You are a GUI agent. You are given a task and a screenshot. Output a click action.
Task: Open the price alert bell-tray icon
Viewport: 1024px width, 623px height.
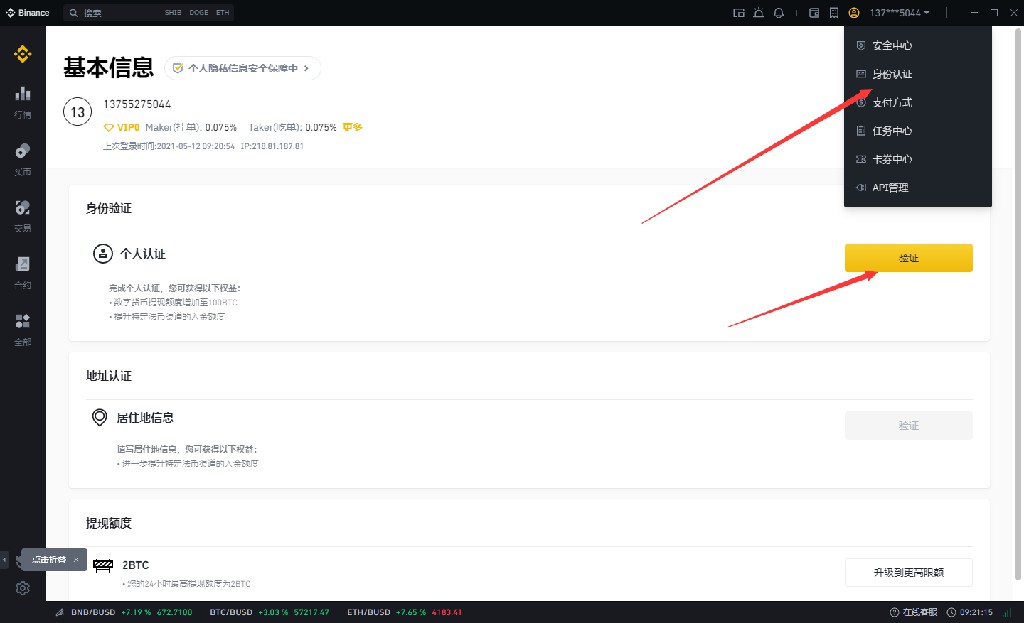[758, 12]
